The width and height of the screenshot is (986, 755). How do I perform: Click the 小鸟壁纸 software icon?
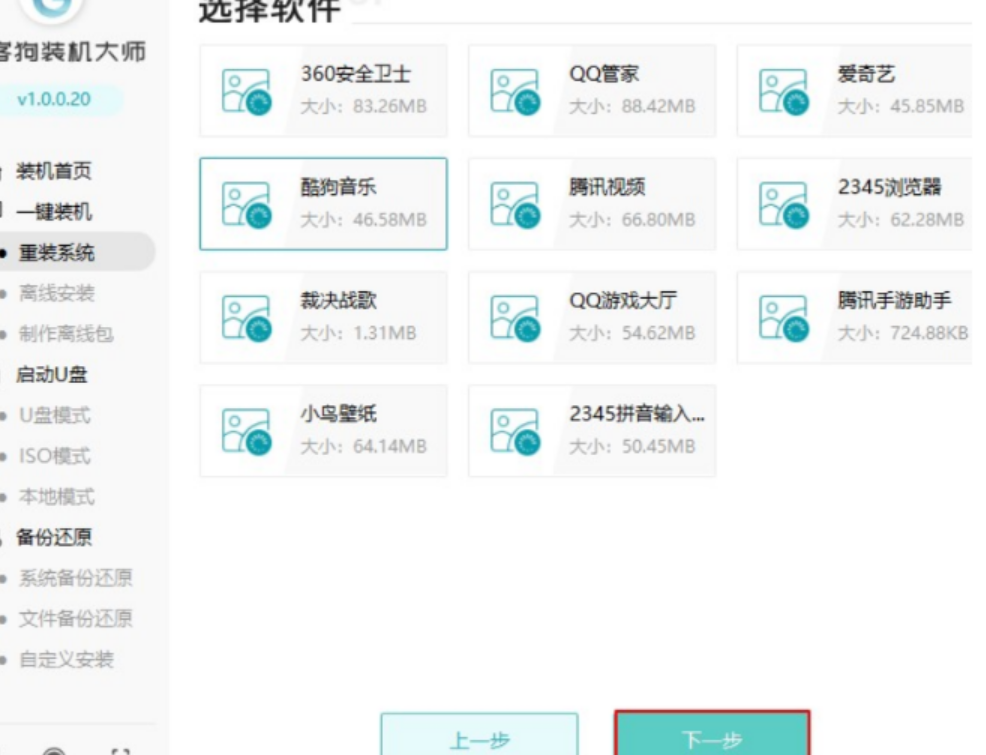coord(246,432)
